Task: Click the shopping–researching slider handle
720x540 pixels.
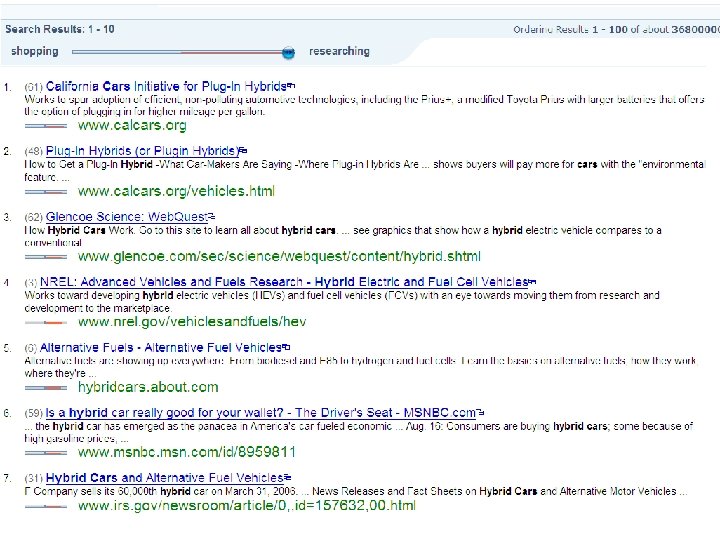Action: click(288, 52)
